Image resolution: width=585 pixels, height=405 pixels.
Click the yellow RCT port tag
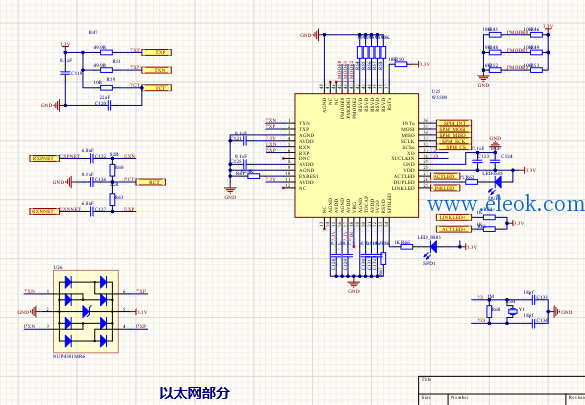coord(151,182)
